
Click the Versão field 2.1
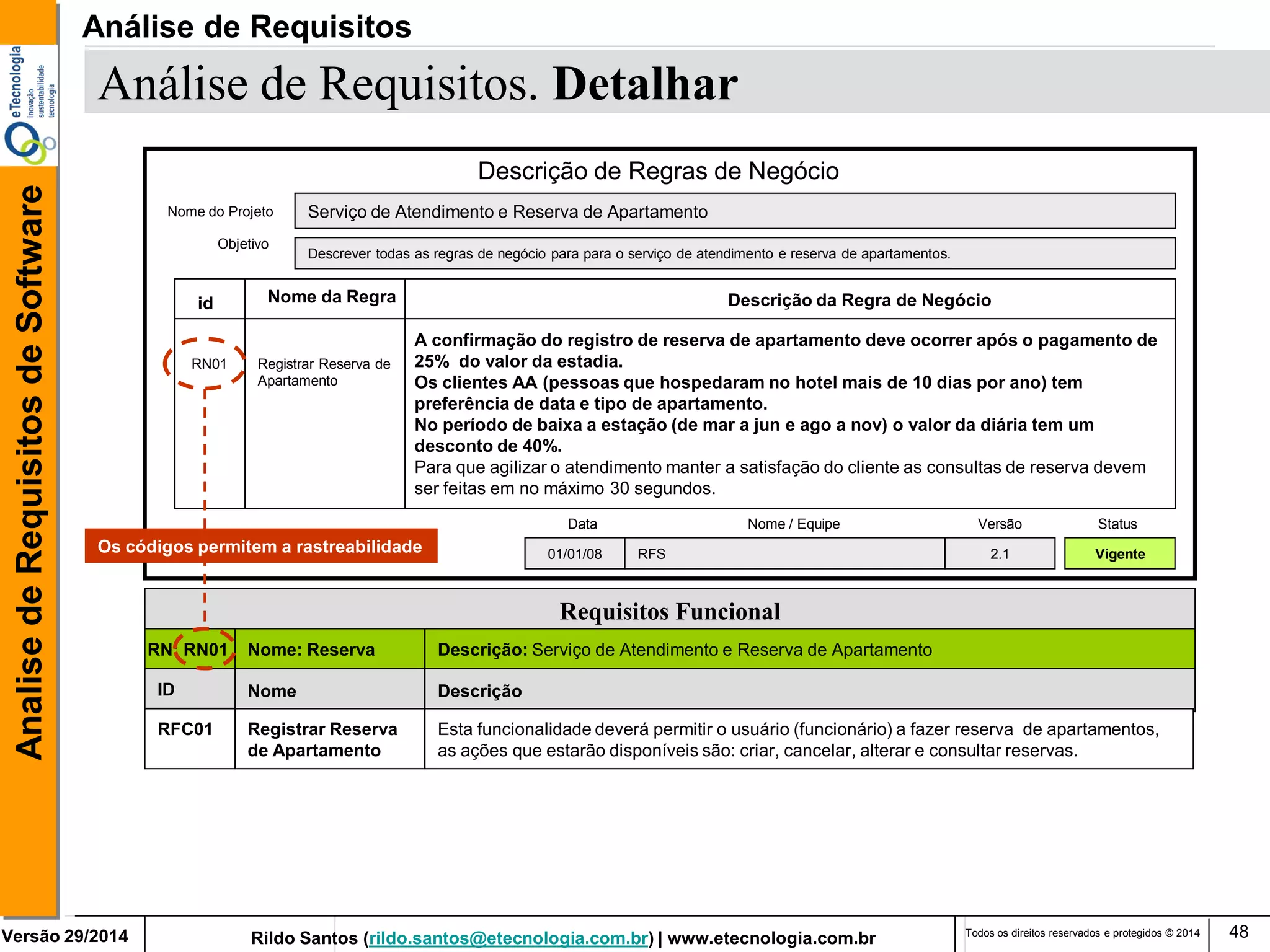1000,553
